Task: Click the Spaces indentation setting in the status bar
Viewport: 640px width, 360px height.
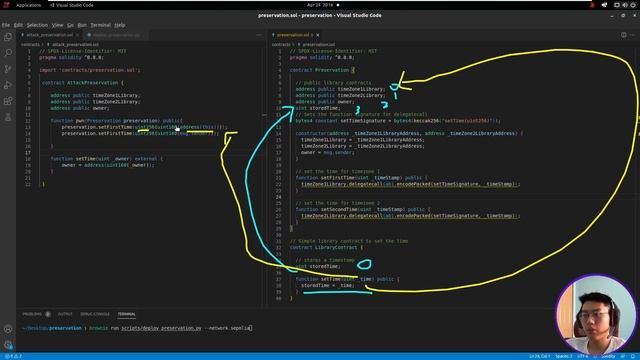Action: [564, 356]
